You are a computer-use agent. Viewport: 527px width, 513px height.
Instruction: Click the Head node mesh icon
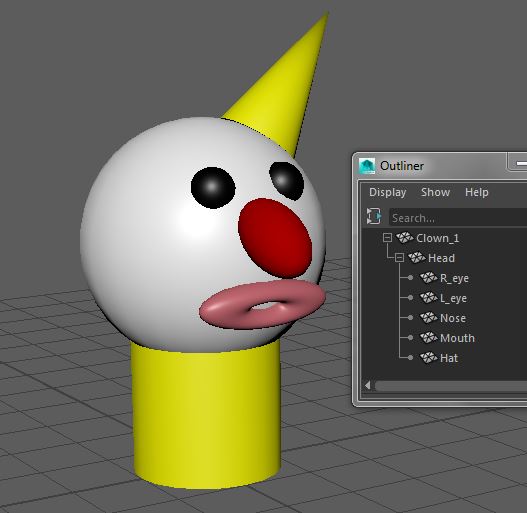(x=416, y=258)
